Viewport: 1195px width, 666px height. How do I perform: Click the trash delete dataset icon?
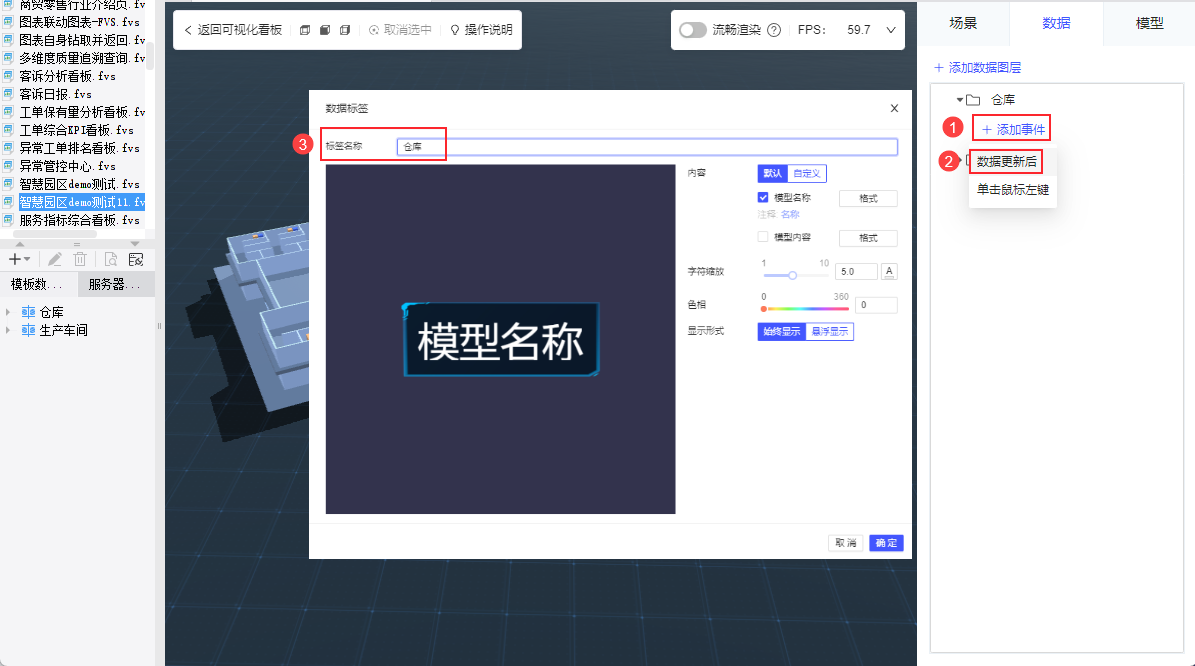coord(80,259)
